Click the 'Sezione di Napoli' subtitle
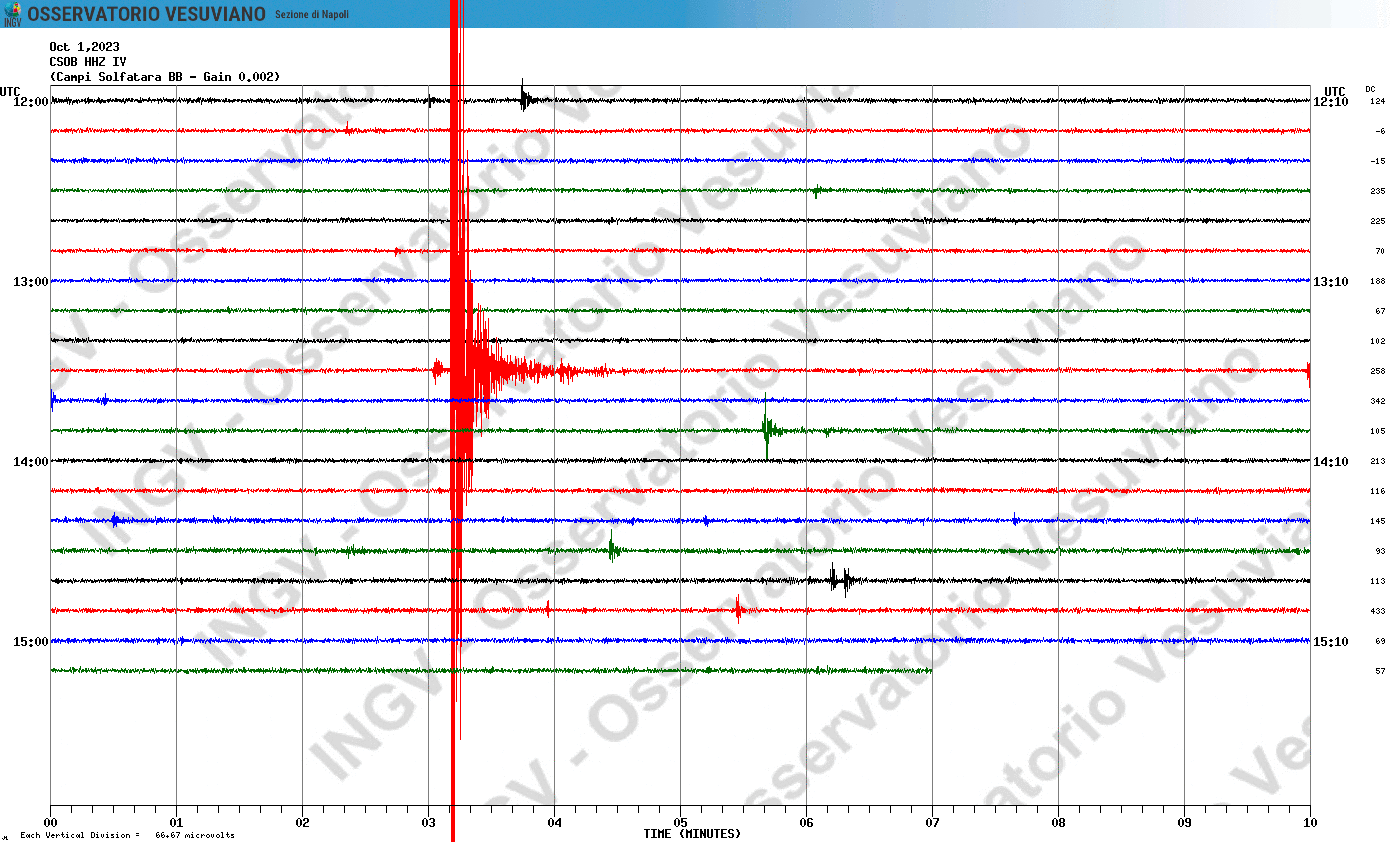Viewport: 1390px width, 849px height. (x=311, y=15)
